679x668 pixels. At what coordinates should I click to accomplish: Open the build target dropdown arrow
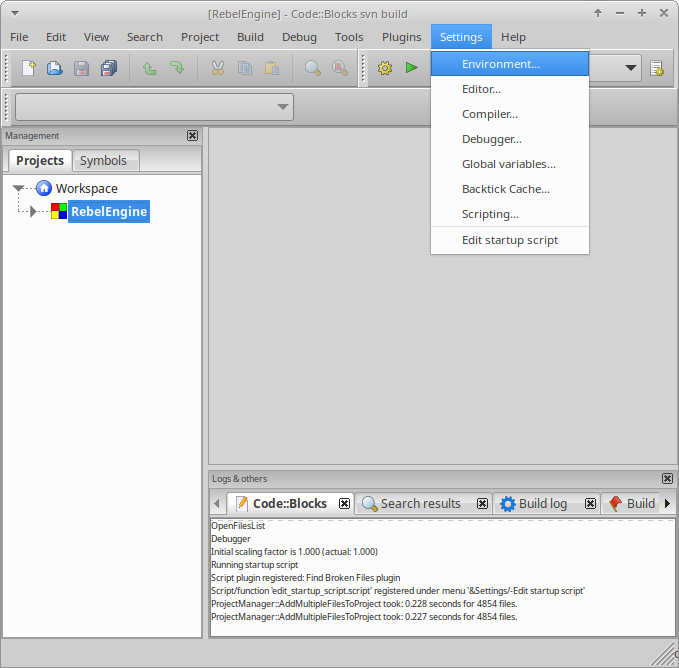630,68
